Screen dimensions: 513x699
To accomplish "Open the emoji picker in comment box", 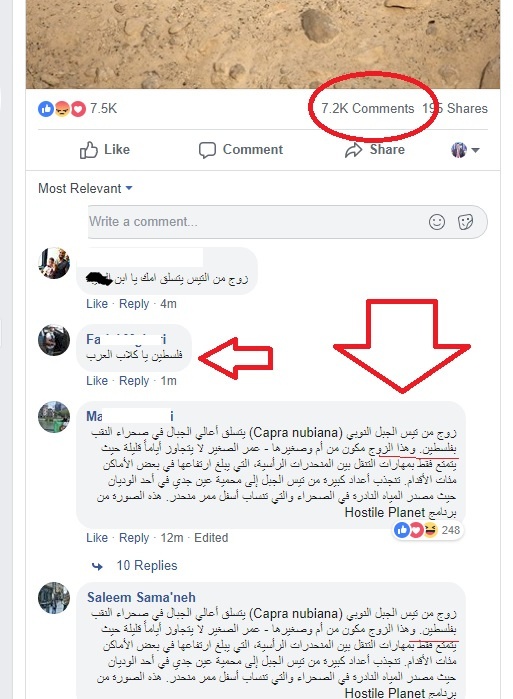I will click(x=437, y=222).
